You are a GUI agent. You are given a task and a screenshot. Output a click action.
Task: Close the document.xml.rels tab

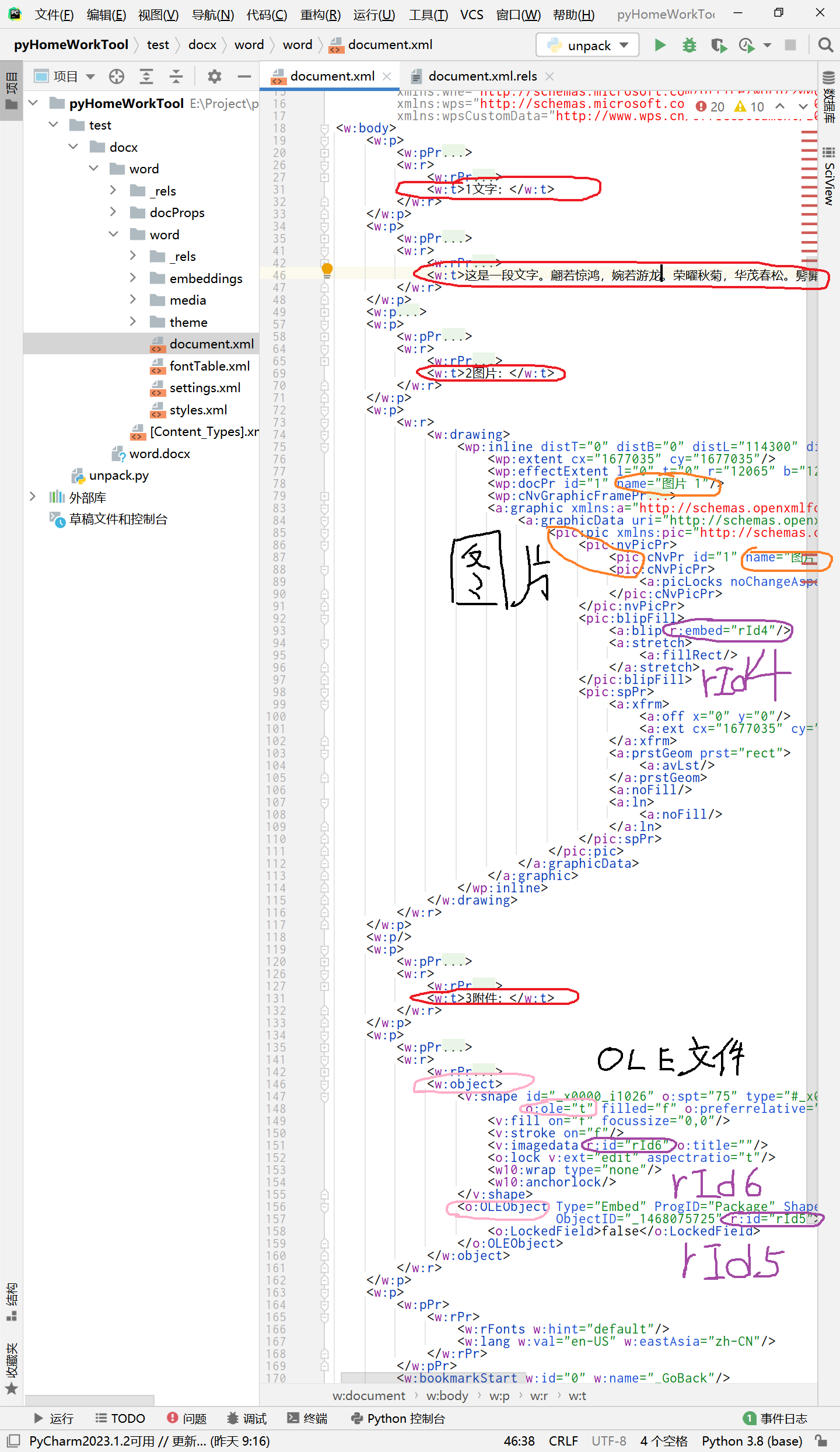549,76
